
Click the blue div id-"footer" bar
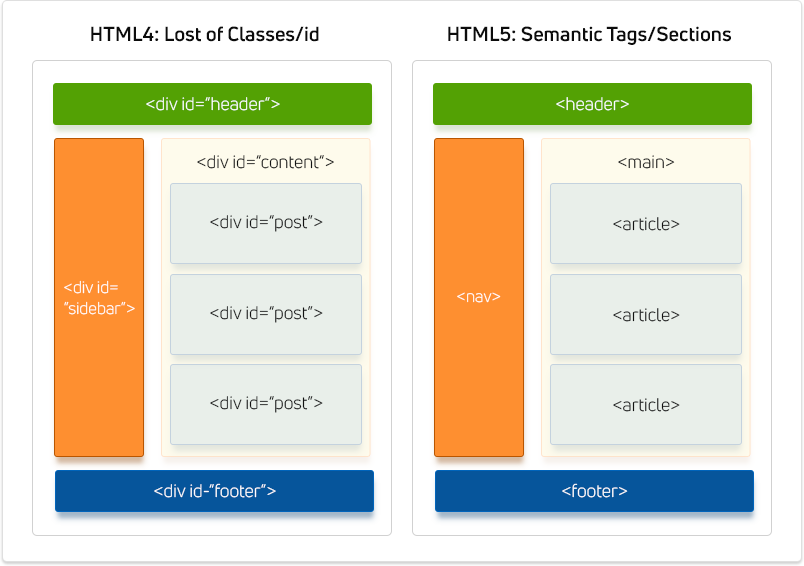[x=214, y=491]
